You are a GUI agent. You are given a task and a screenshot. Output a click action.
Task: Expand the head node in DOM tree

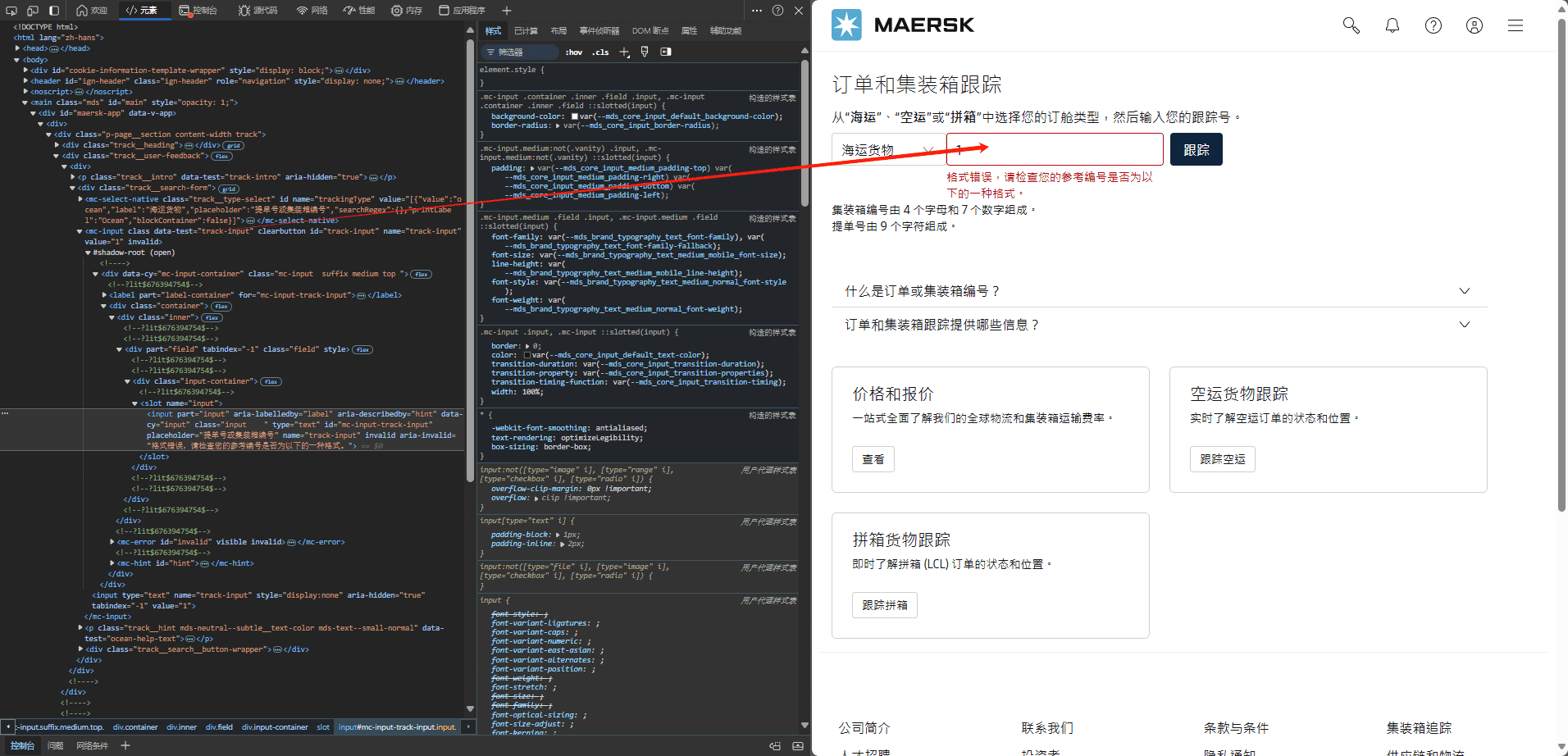tap(17, 48)
